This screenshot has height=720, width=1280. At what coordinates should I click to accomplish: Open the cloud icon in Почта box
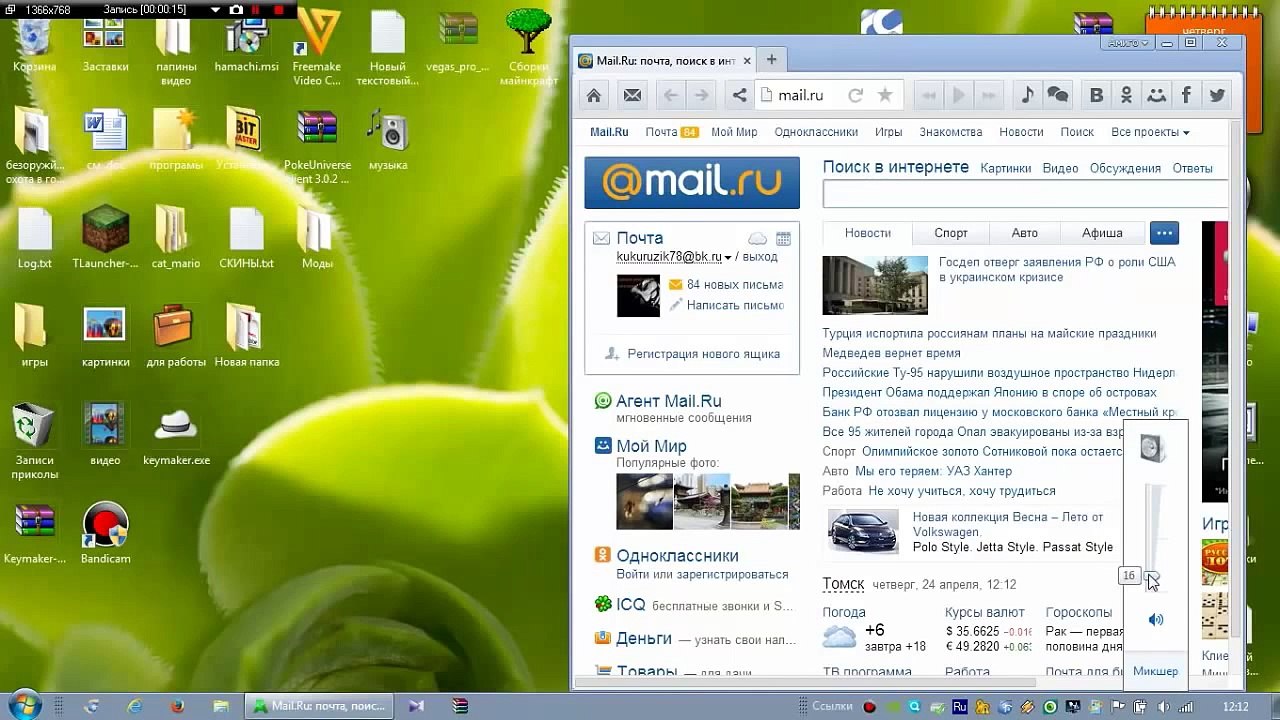click(758, 238)
